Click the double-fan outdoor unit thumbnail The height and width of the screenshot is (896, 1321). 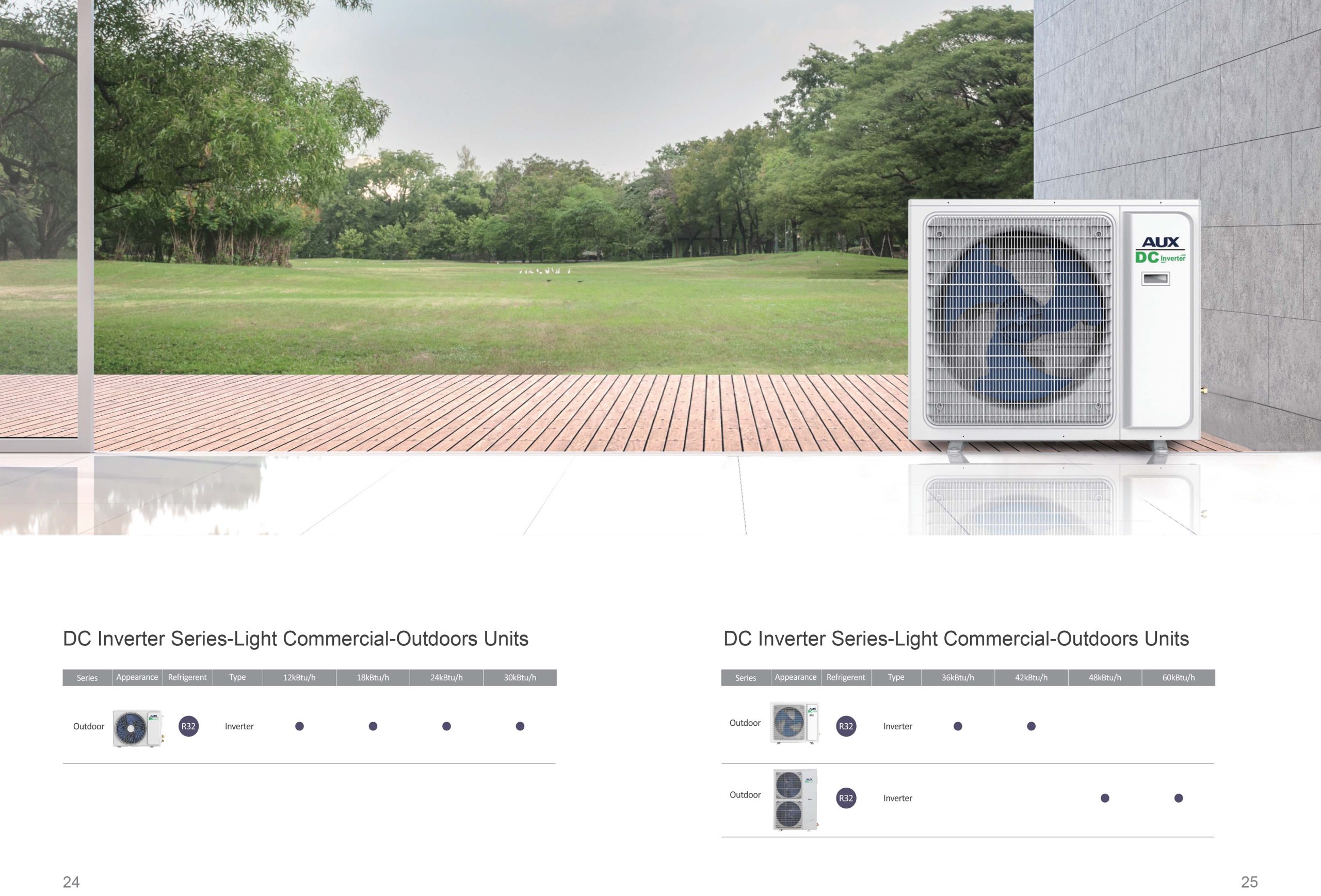[x=795, y=800]
